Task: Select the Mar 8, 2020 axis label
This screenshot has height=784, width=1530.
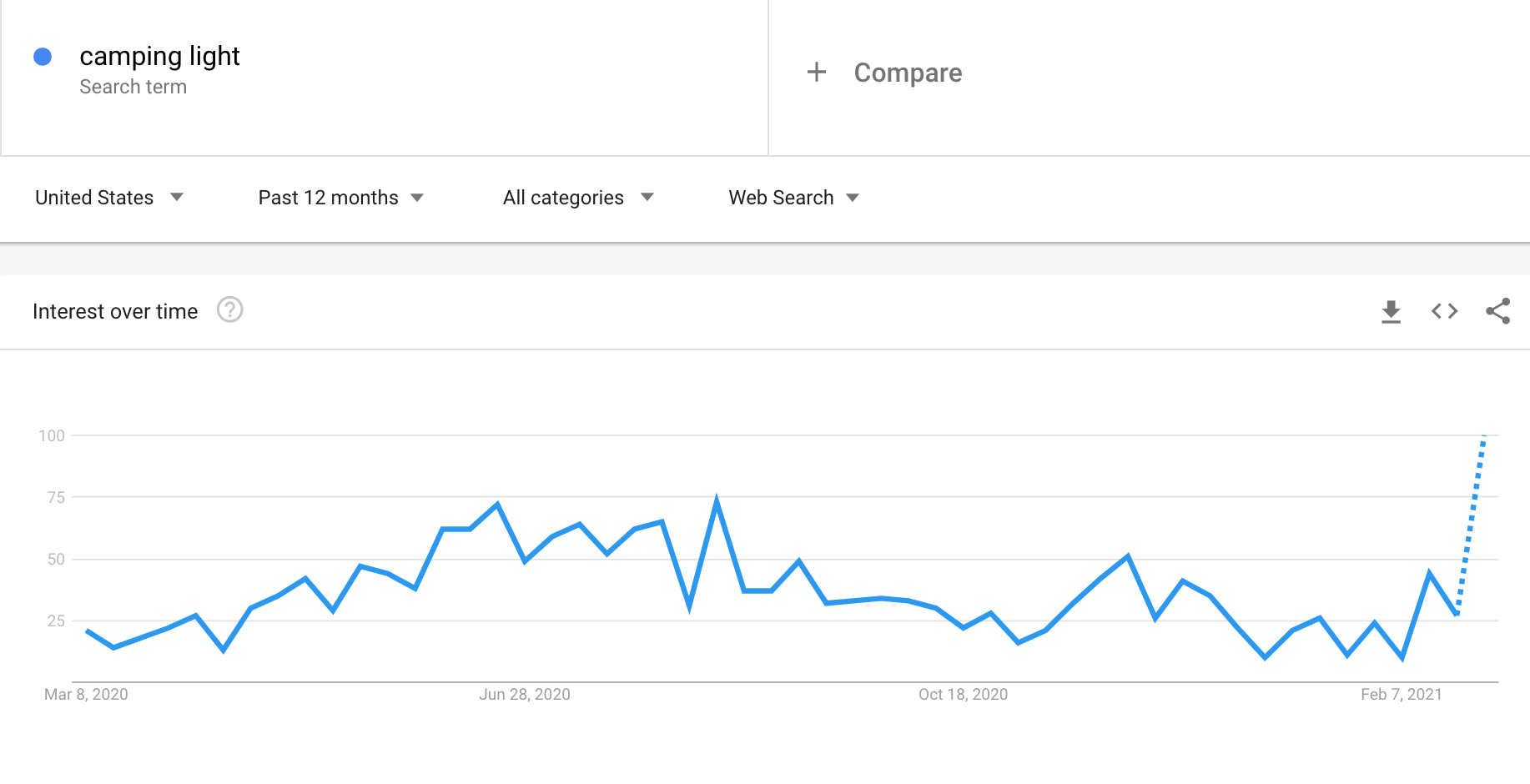Action: [x=86, y=694]
